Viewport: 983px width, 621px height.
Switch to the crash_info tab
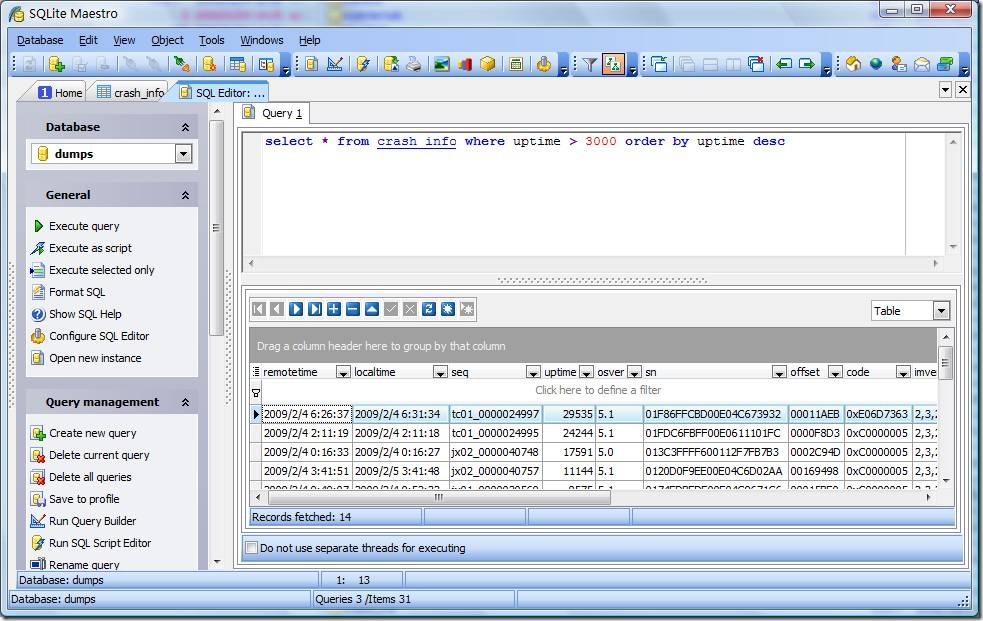[x=132, y=93]
